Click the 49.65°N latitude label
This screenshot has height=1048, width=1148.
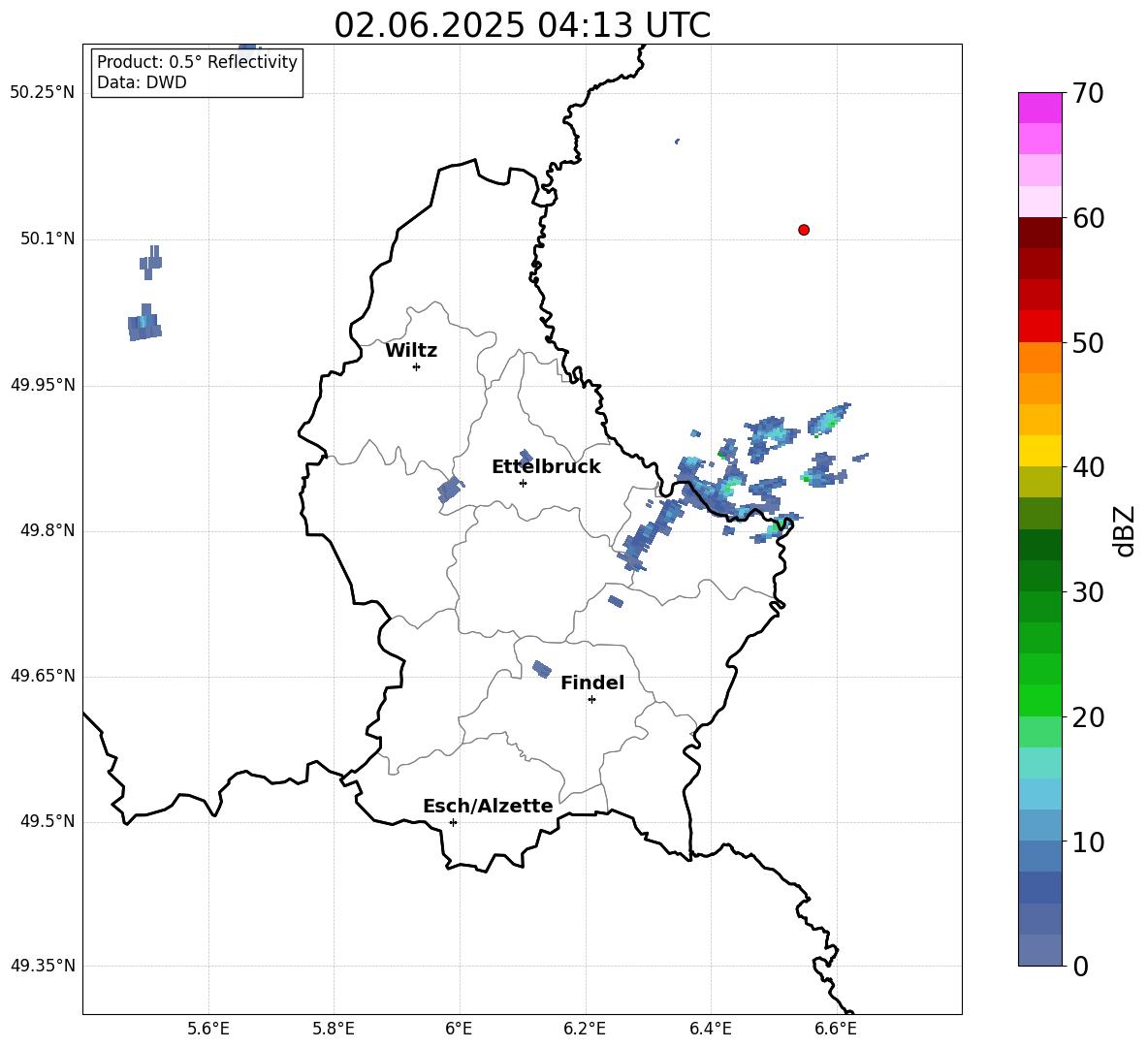[43, 676]
